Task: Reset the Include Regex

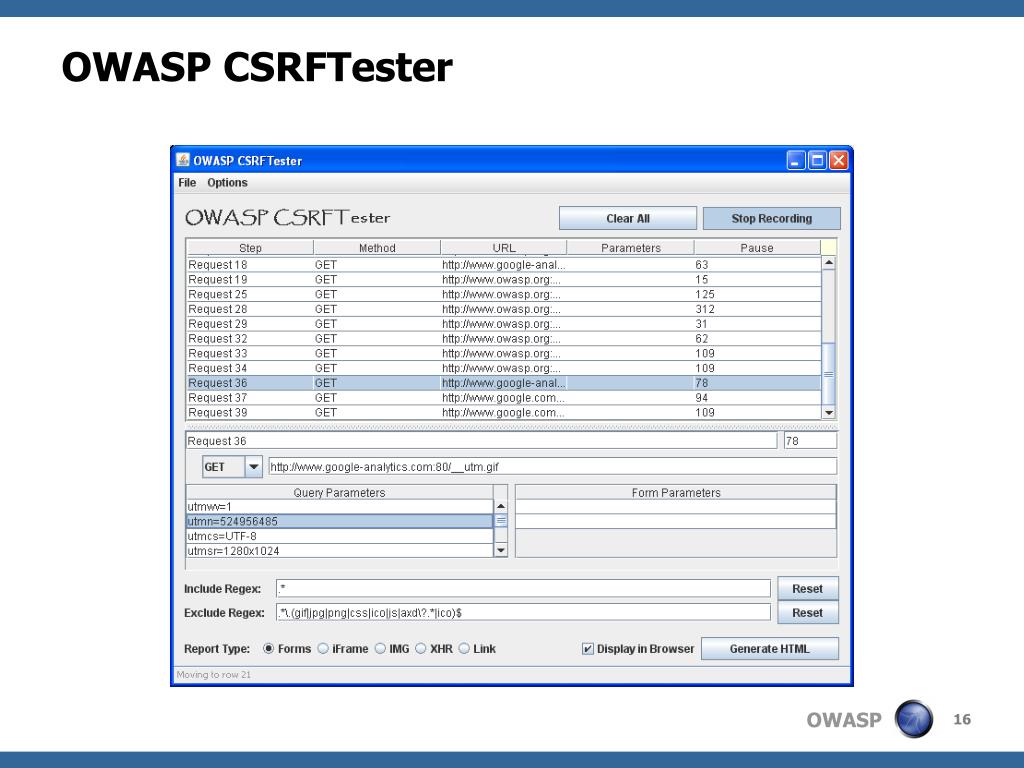Action: (808, 588)
